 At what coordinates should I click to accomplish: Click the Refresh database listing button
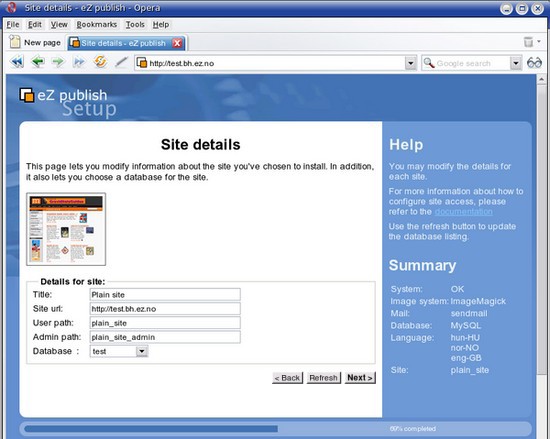point(323,378)
